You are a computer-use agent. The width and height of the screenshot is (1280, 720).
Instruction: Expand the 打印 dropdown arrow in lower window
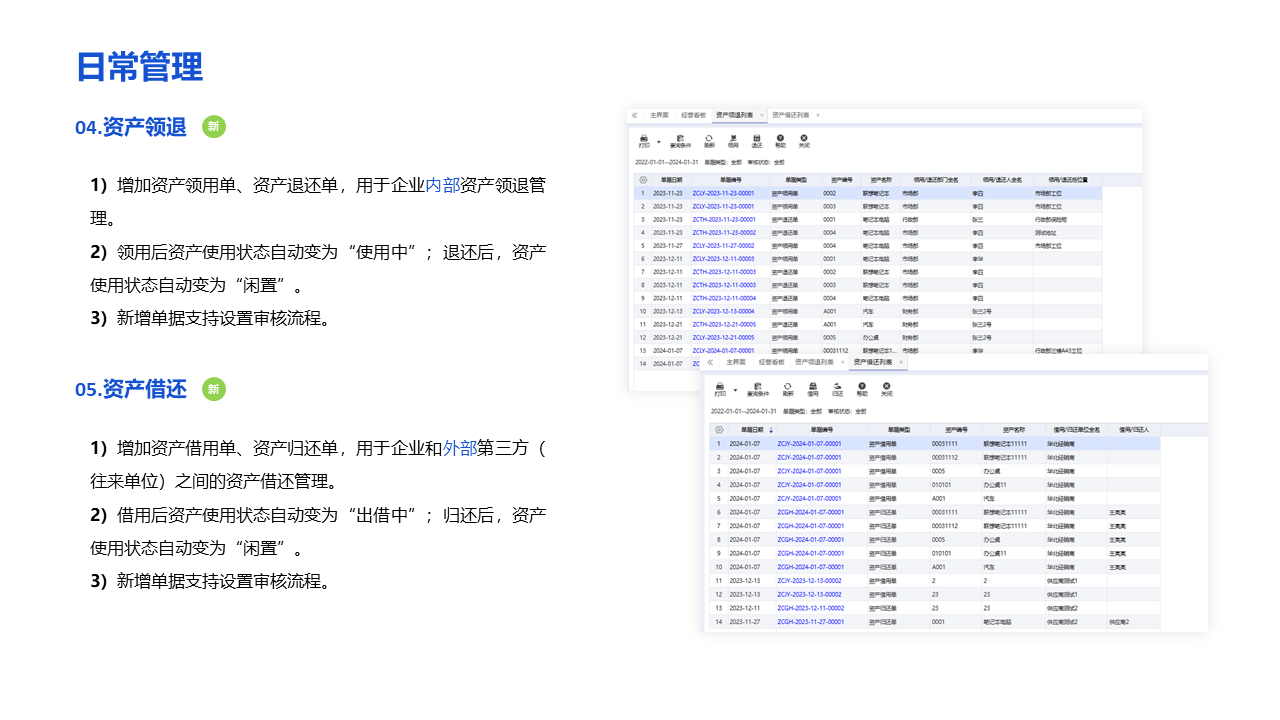(735, 389)
